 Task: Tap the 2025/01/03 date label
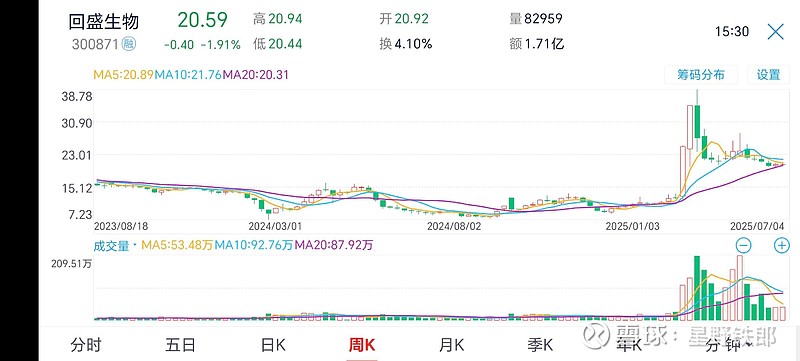point(632,225)
